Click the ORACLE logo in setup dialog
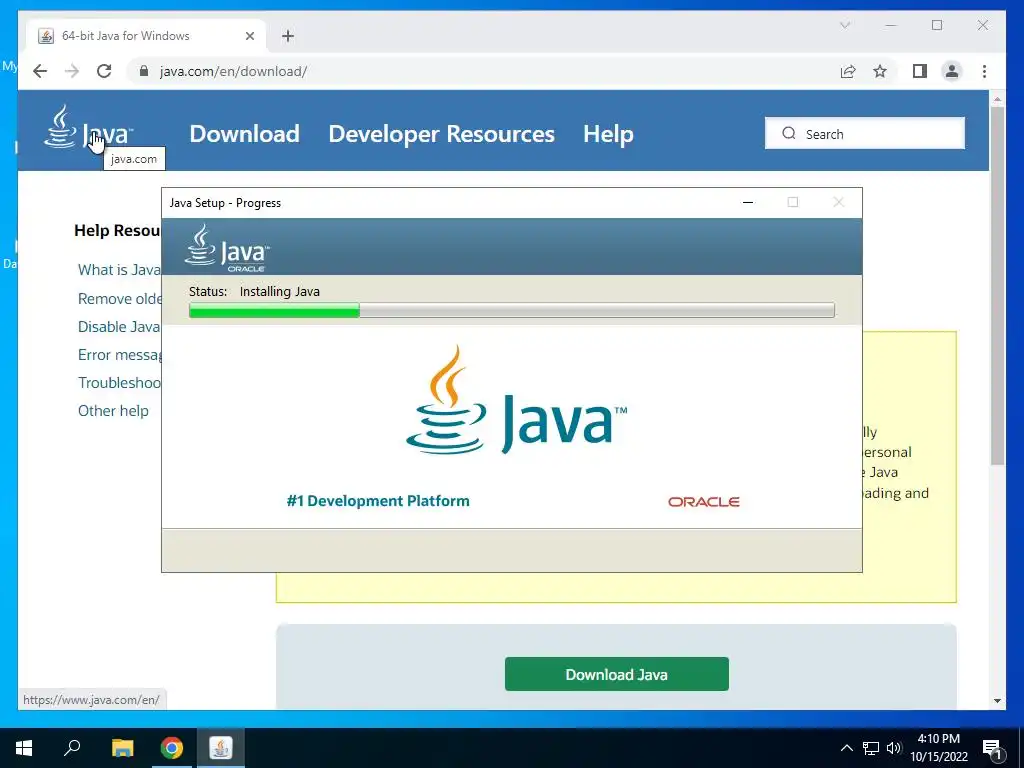1024x768 pixels. (x=703, y=502)
